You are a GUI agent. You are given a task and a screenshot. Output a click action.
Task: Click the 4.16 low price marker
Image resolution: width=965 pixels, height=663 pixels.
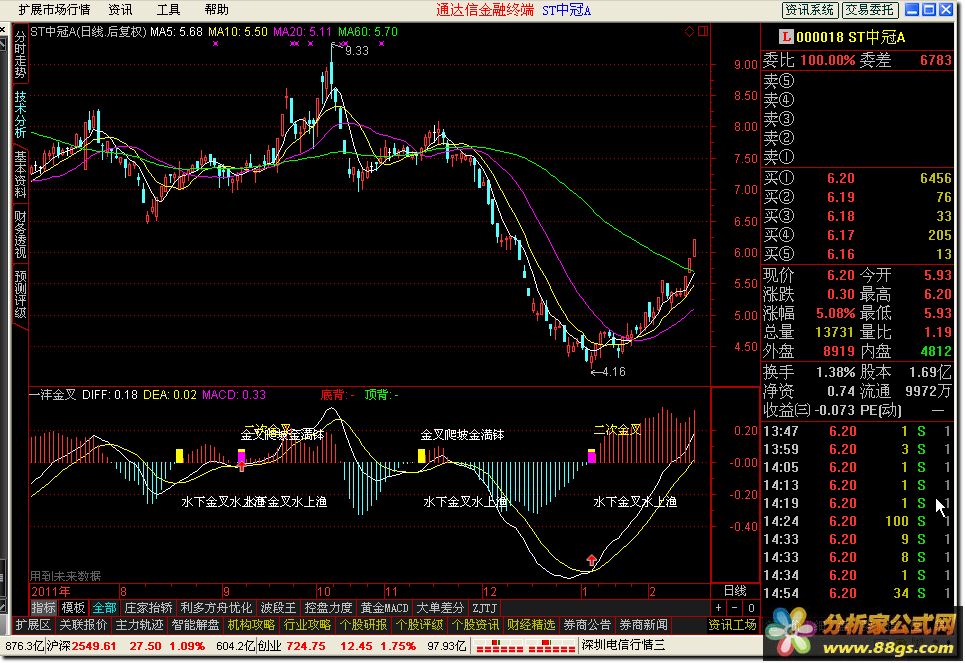pyautogui.click(x=614, y=372)
